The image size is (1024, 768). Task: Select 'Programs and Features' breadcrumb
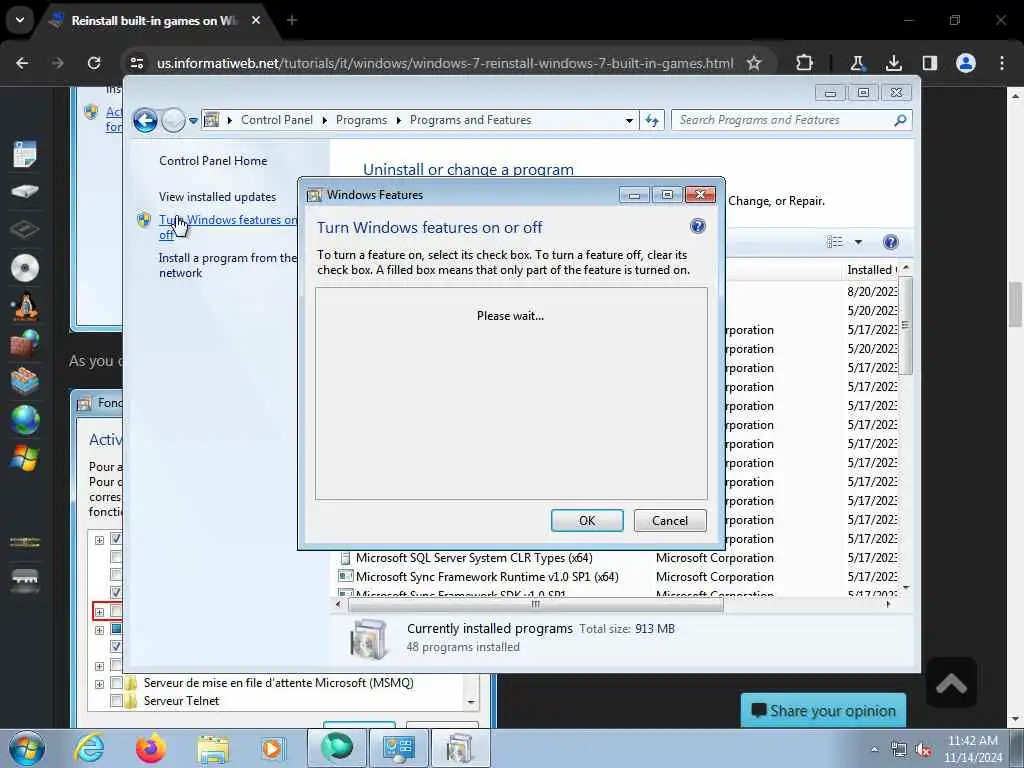pos(471,120)
